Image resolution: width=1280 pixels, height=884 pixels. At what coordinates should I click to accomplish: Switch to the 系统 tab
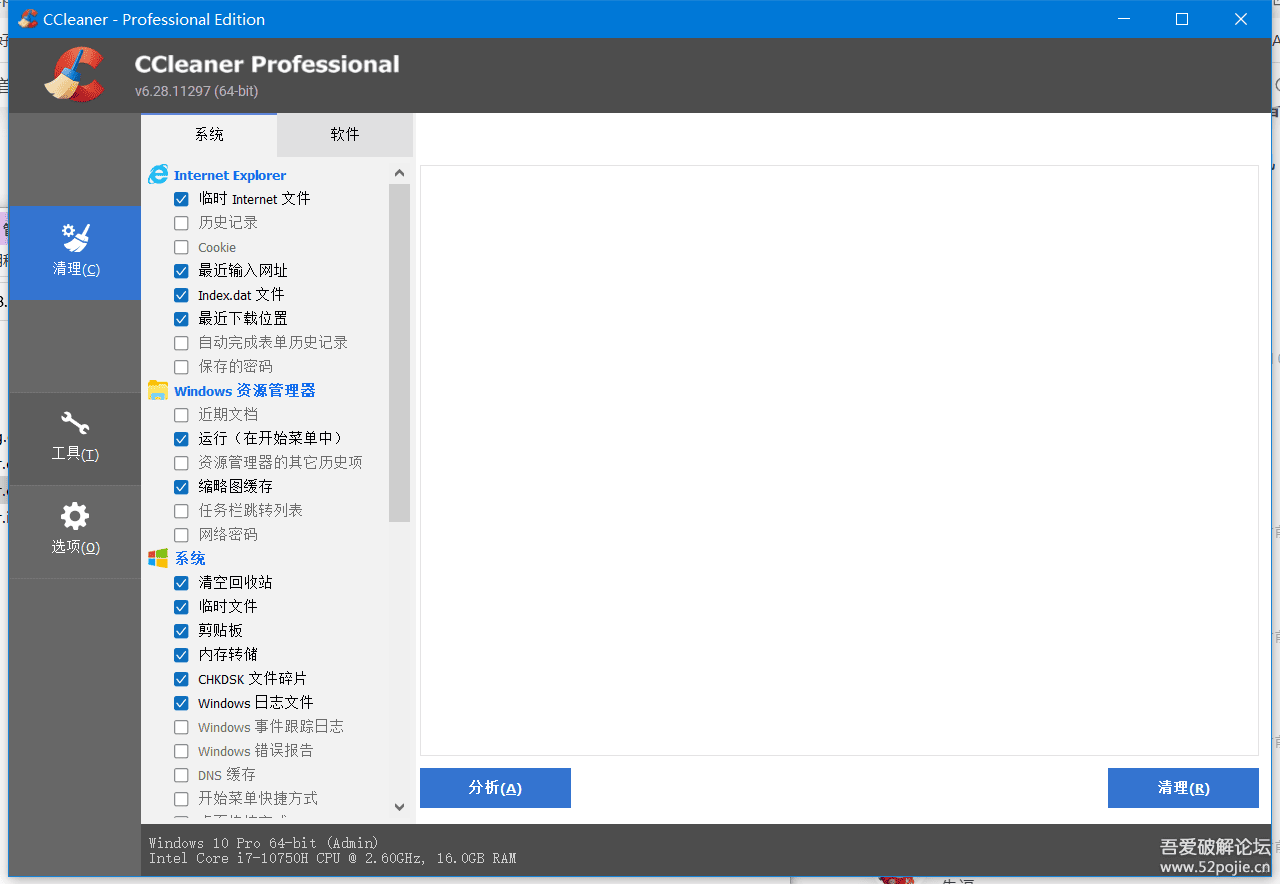pyautogui.click(x=209, y=134)
